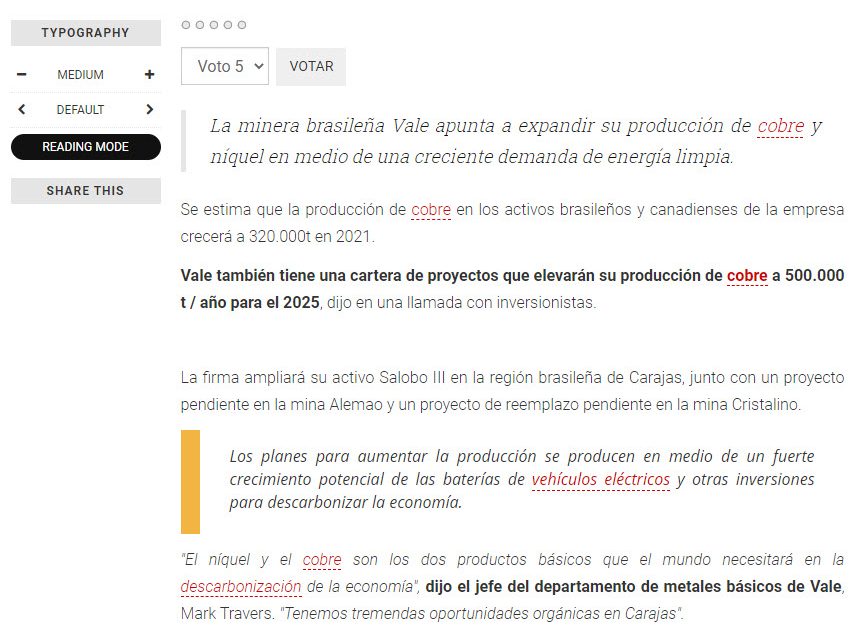Click the MEDIUM font size label

[x=80, y=75]
